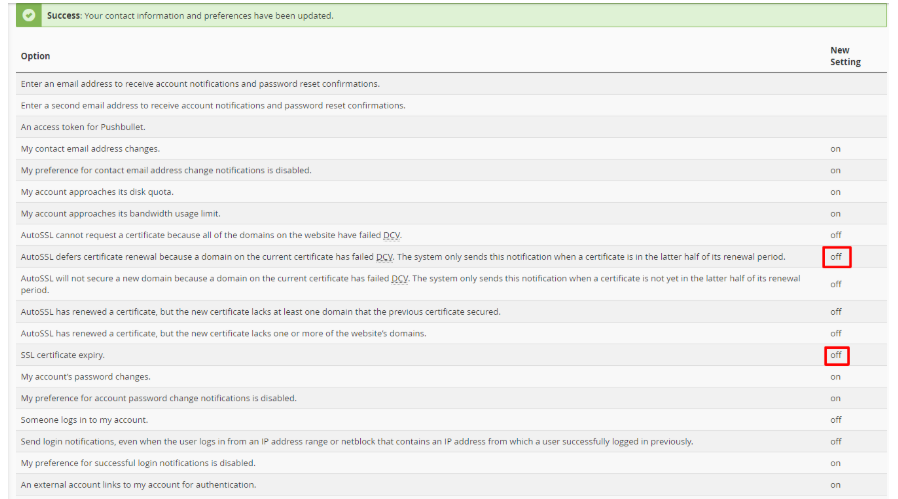Click on value for successful login notifications disabled
This screenshot has height=499, width=898.
835,463
